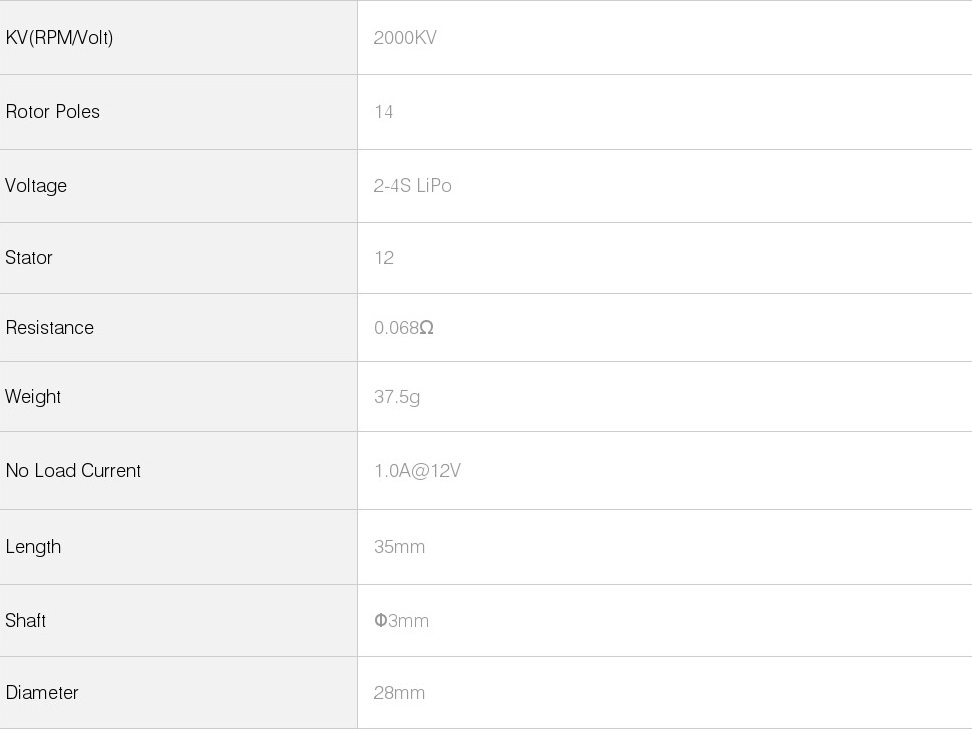Select the 37.5g weight value
972x729 pixels.
[x=397, y=397]
